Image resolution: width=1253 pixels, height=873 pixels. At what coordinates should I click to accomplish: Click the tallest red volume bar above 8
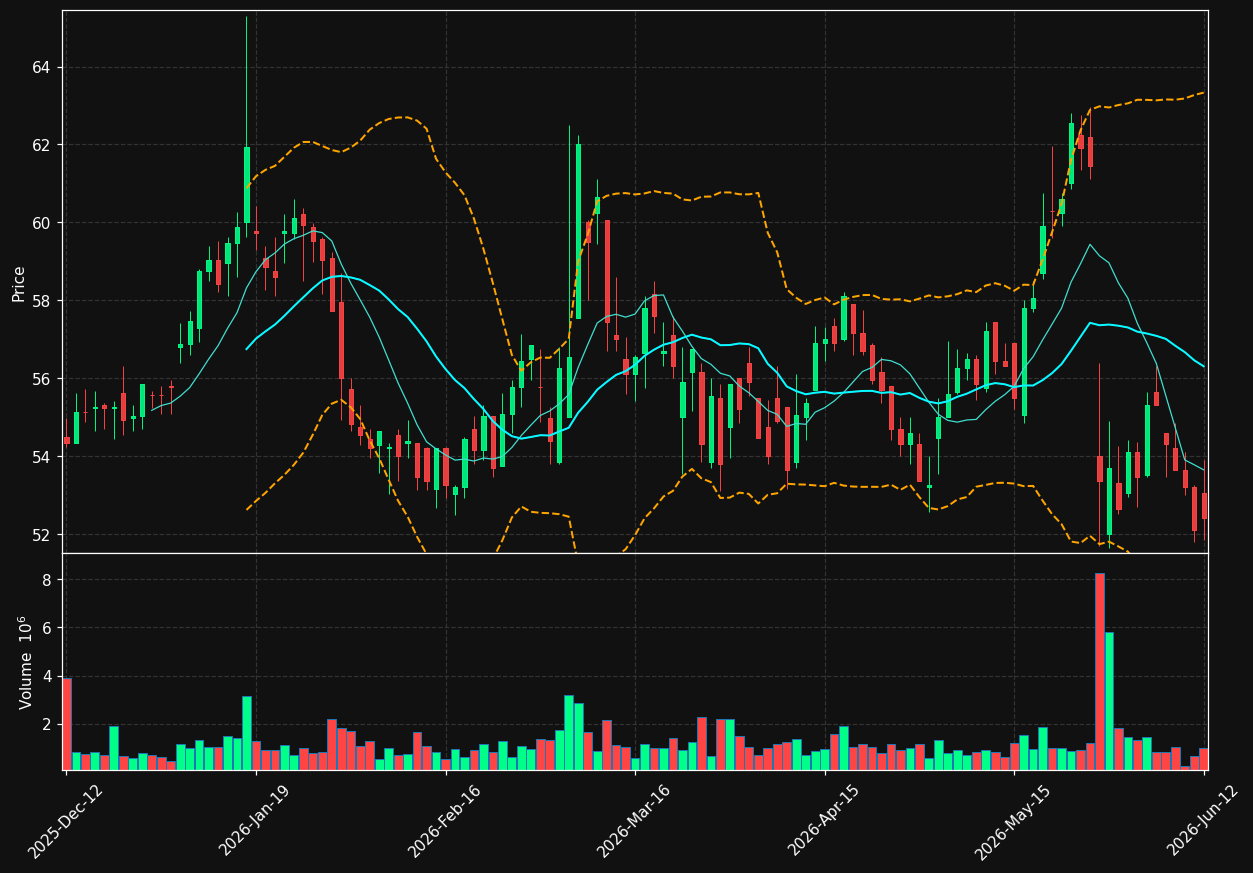1100,671
